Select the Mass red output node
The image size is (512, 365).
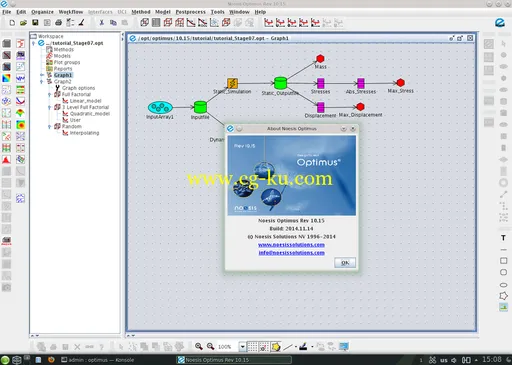coord(320,59)
